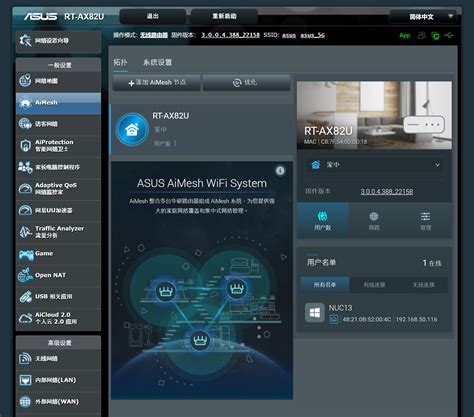
Task: Click the RT-AX82U home node icon in topology
Action: point(132,129)
